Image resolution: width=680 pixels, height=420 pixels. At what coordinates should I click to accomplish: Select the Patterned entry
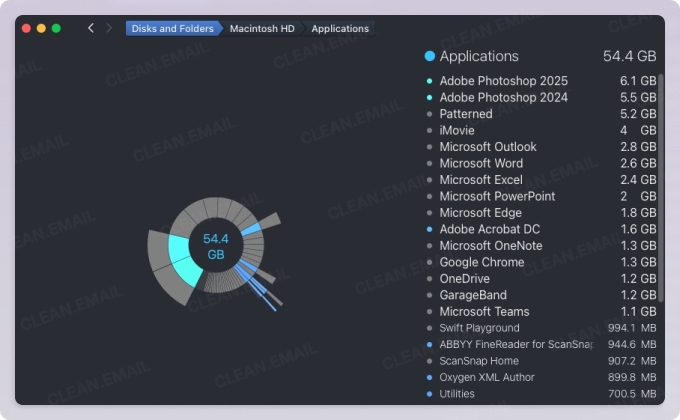click(x=541, y=114)
